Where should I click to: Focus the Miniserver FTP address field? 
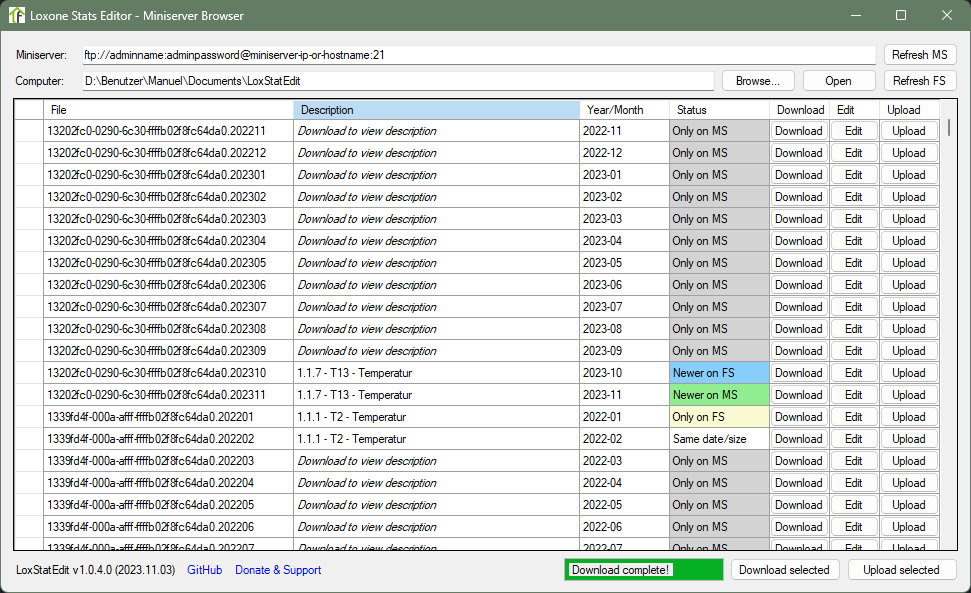point(479,55)
